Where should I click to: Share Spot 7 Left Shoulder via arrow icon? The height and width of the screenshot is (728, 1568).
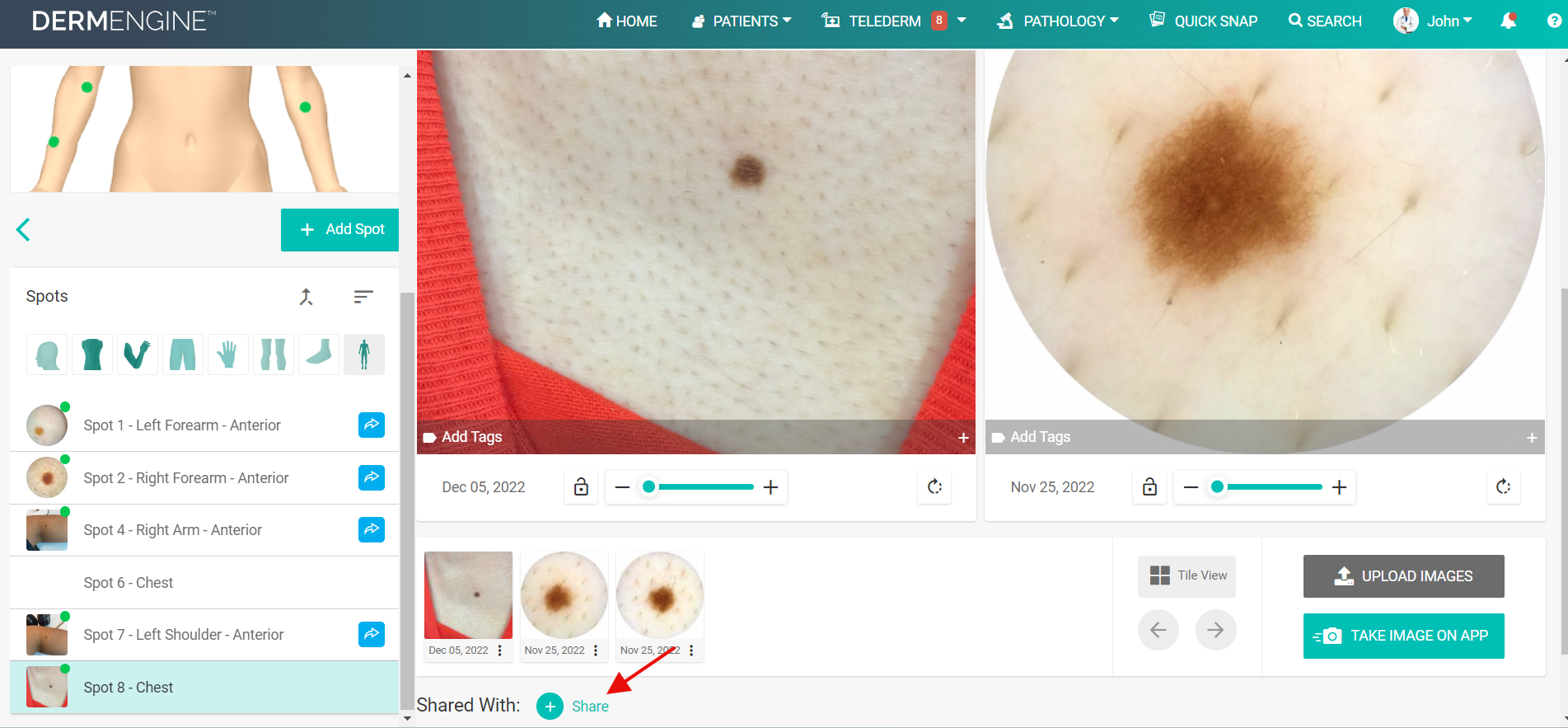point(372,634)
